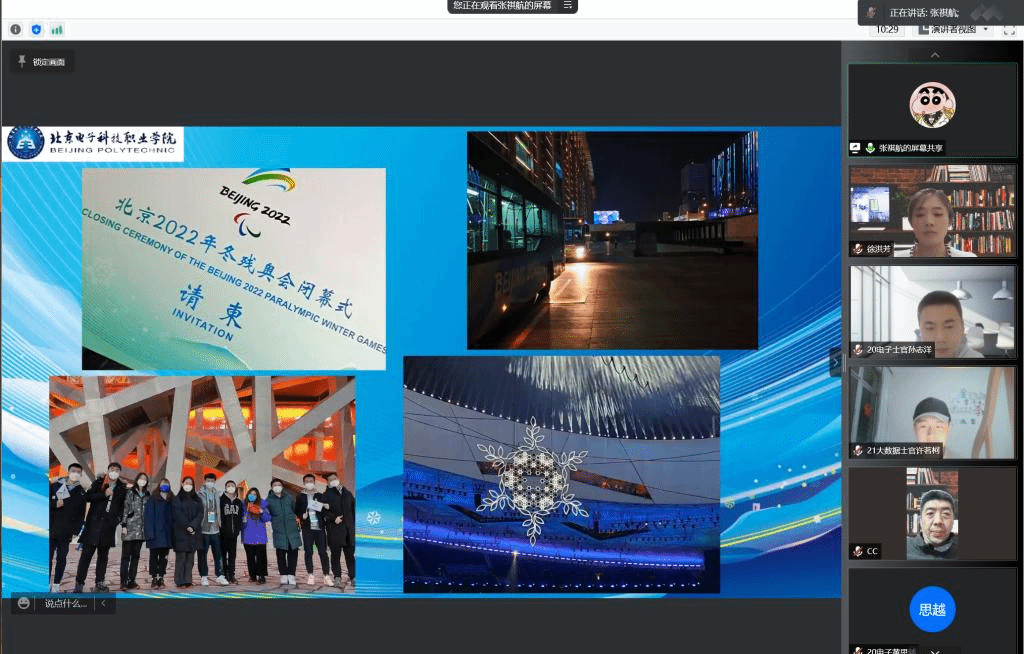Click the pin icon for 锁定画面

22,61
